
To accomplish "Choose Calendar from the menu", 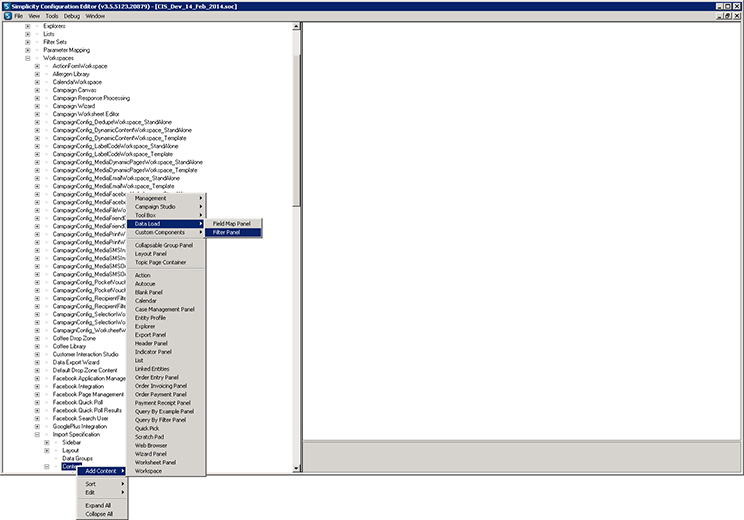I will pyautogui.click(x=166, y=301).
